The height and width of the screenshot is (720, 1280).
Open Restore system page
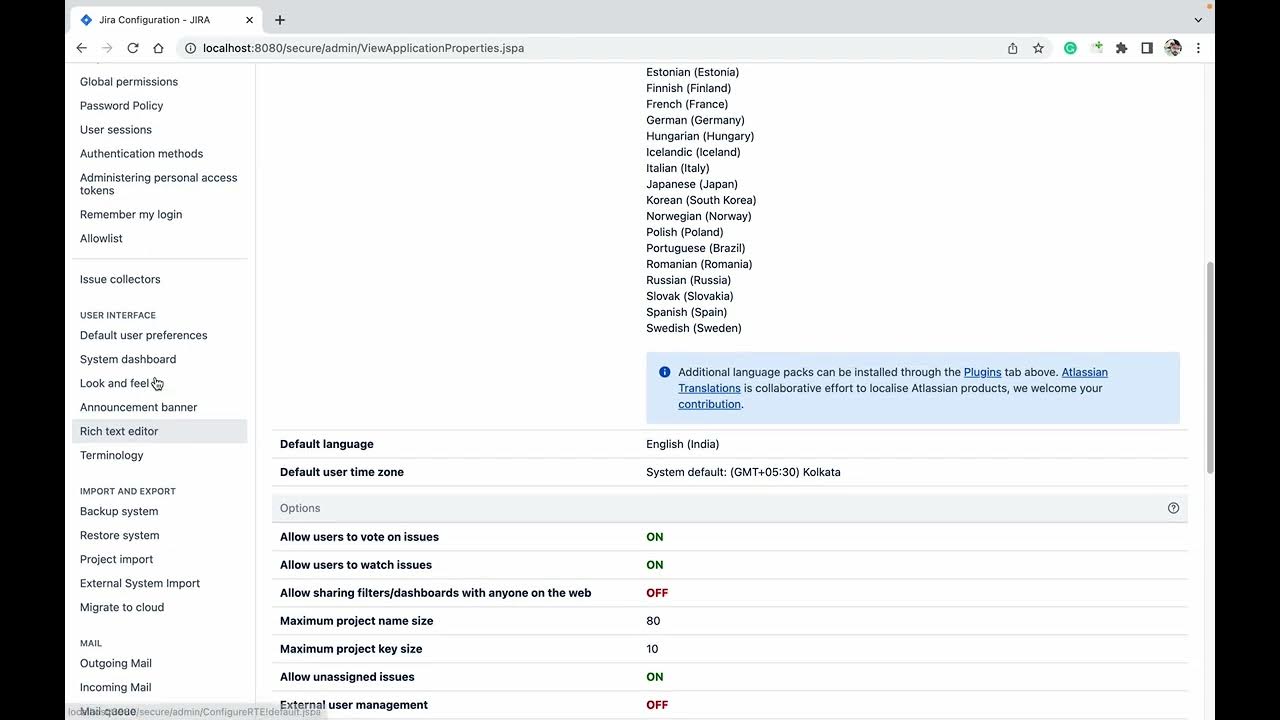120,536
